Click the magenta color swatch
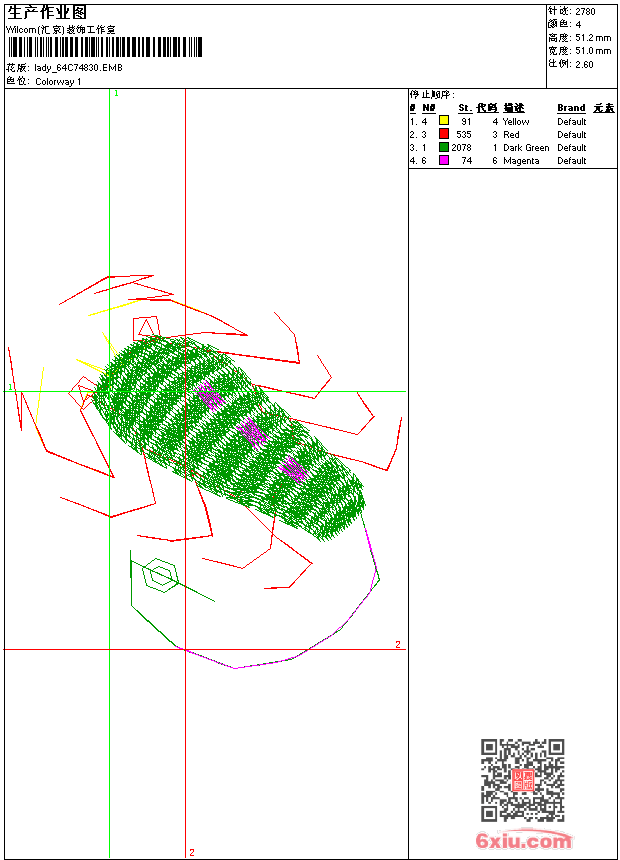 click(x=444, y=160)
